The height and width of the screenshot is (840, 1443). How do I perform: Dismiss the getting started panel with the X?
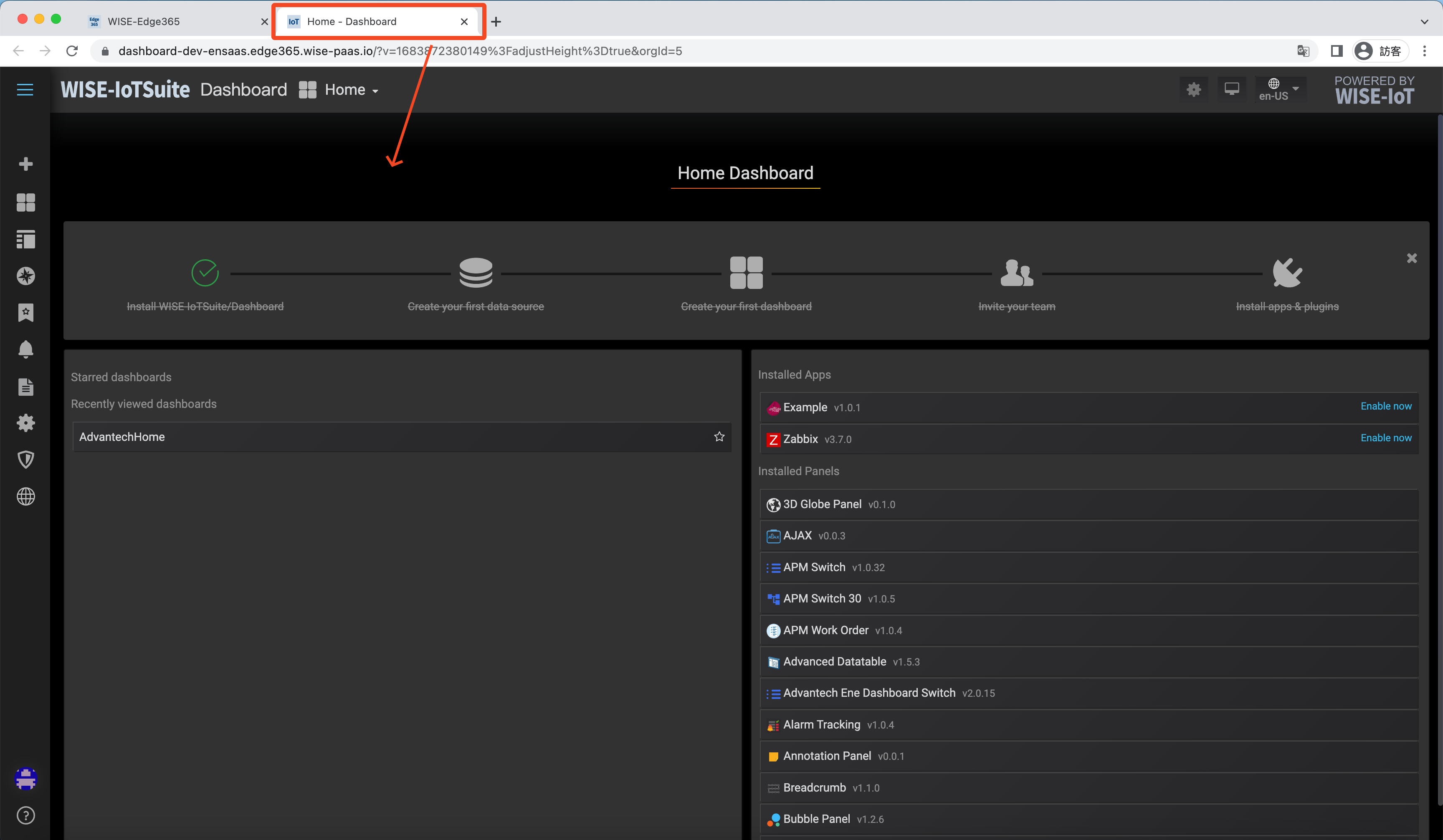(1412, 258)
